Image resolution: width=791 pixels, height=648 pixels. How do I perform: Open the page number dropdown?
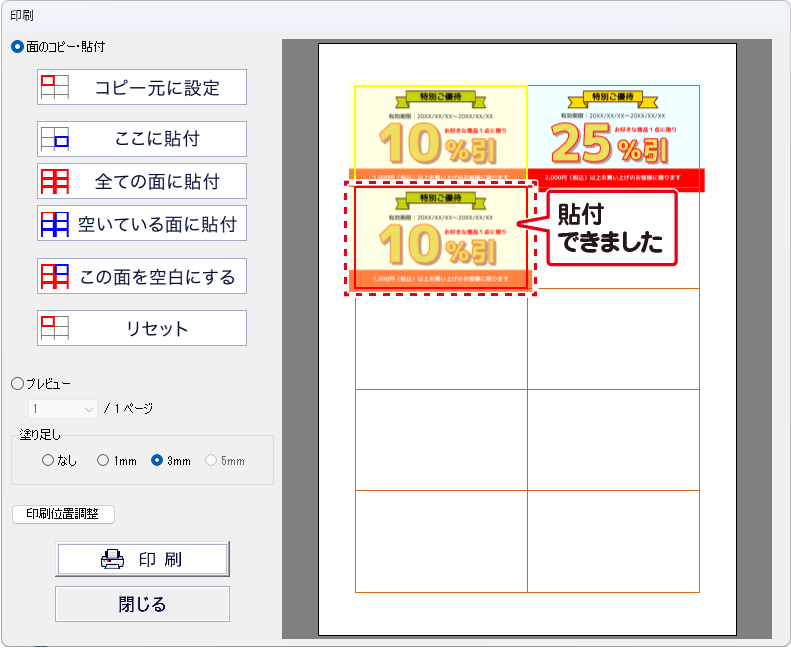pos(62,409)
